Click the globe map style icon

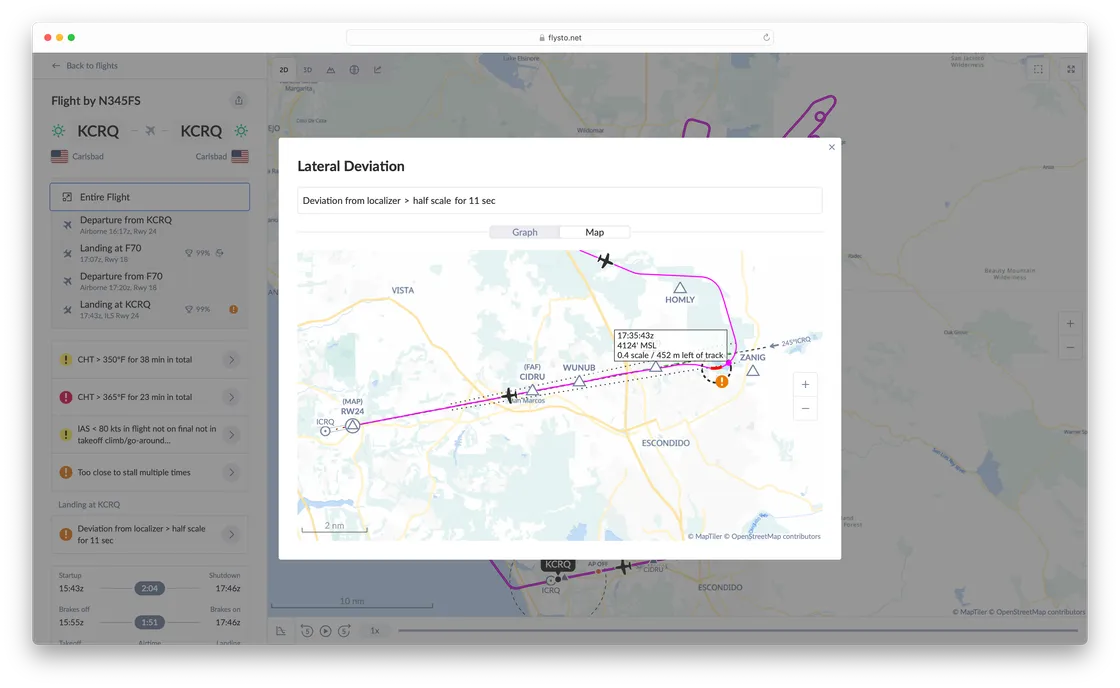(x=354, y=70)
